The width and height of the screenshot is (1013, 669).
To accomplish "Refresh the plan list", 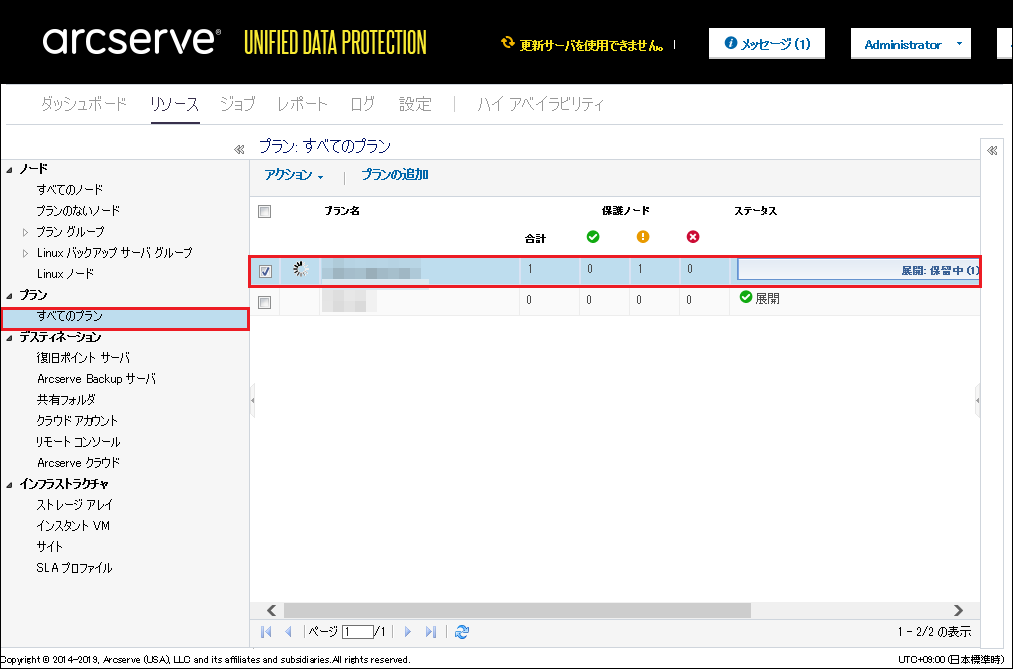I will click(461, 632).
